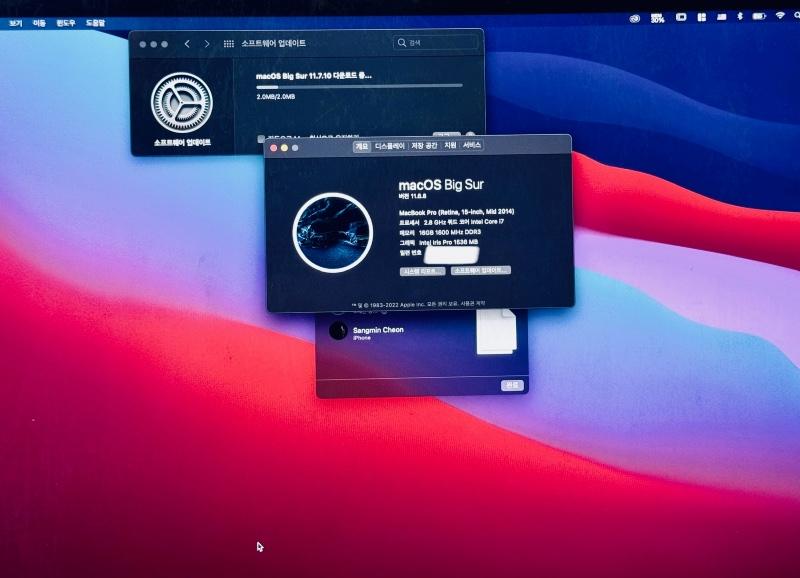Click the "macOS Big Sur 11.7.10" download status text
The image size is (800, 578).
click(x=313, y=76)
